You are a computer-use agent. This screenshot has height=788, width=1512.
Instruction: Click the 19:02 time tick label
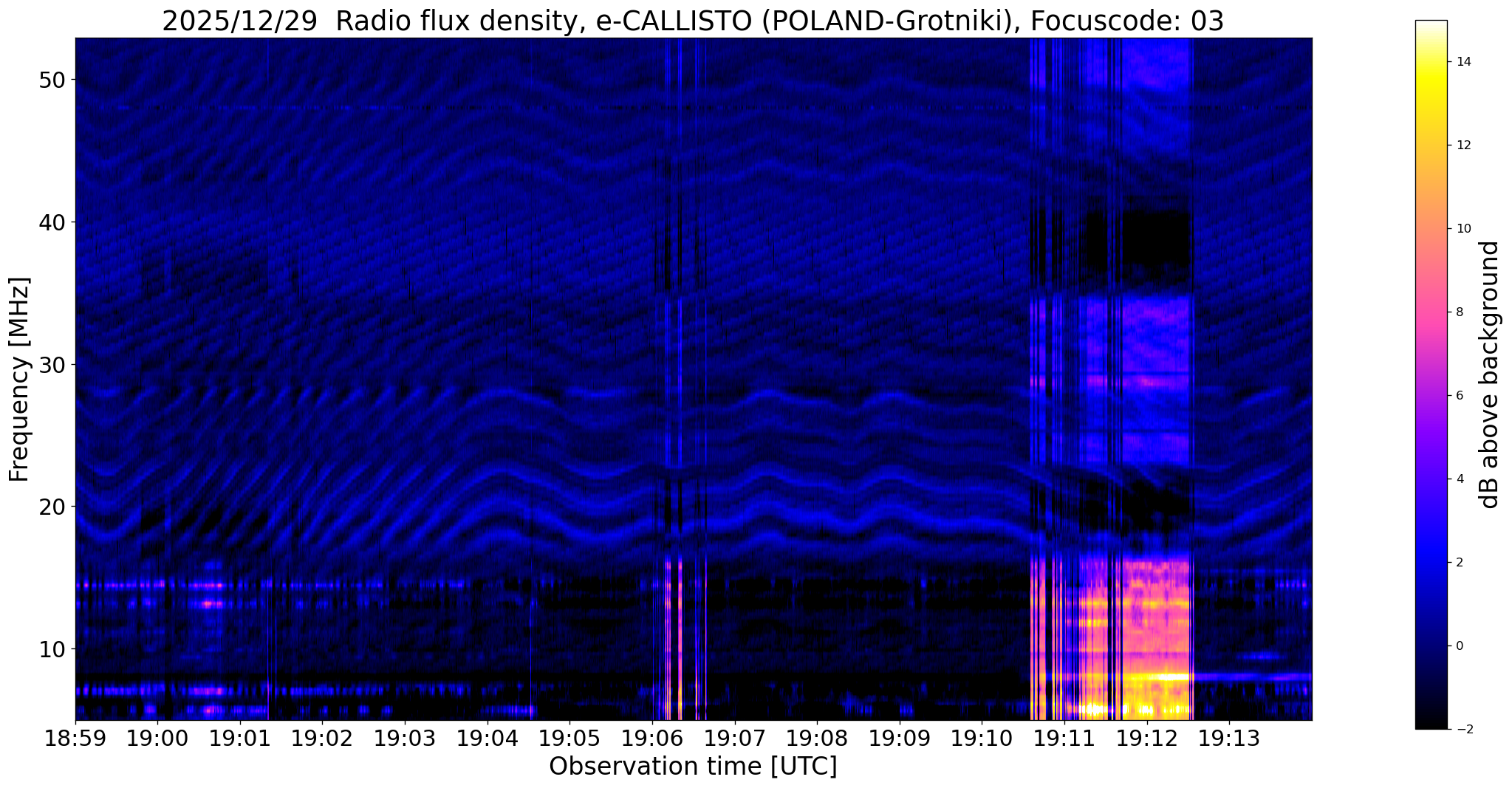323,738
